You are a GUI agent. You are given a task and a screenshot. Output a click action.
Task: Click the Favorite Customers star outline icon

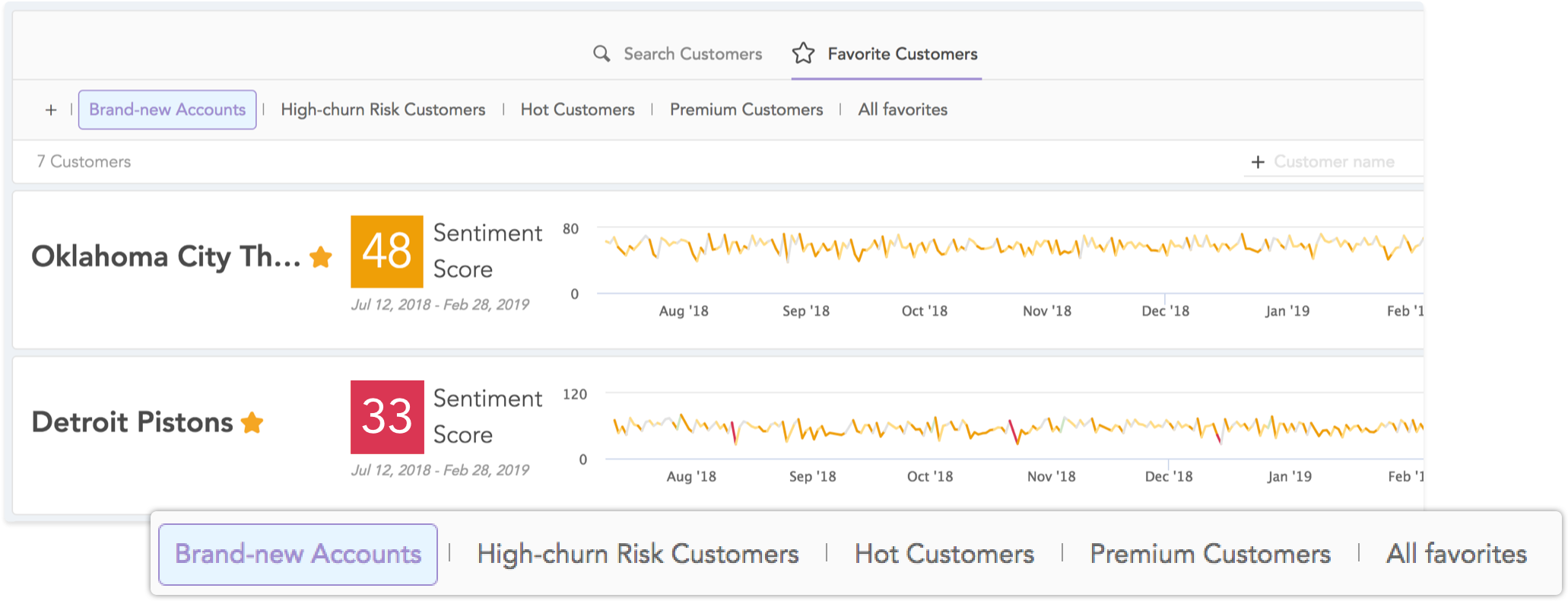tap(803, 53)
